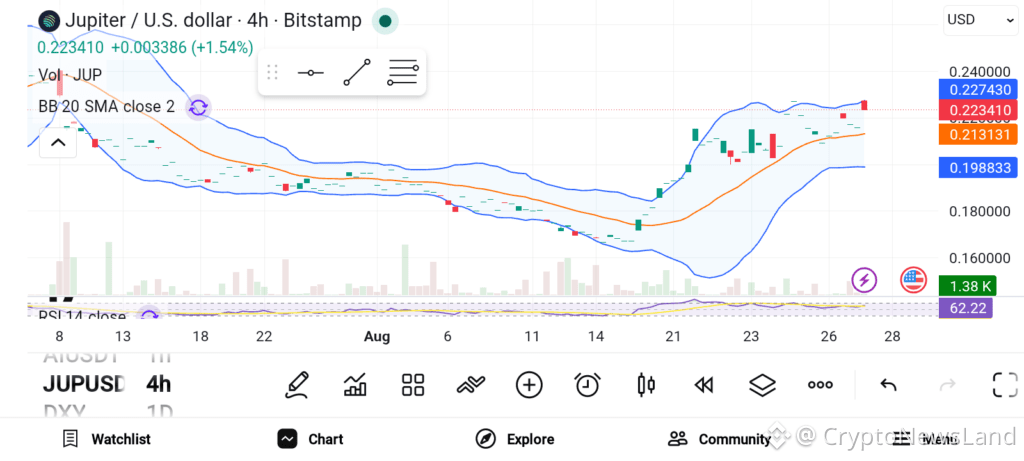Select the drawing pencil tool
1024x461 pixels.
(x=296, y=385)
